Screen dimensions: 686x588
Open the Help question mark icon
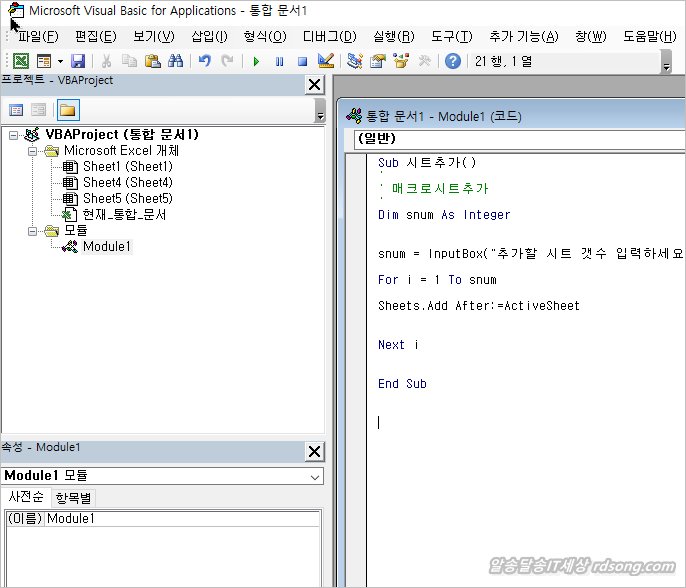453,61
